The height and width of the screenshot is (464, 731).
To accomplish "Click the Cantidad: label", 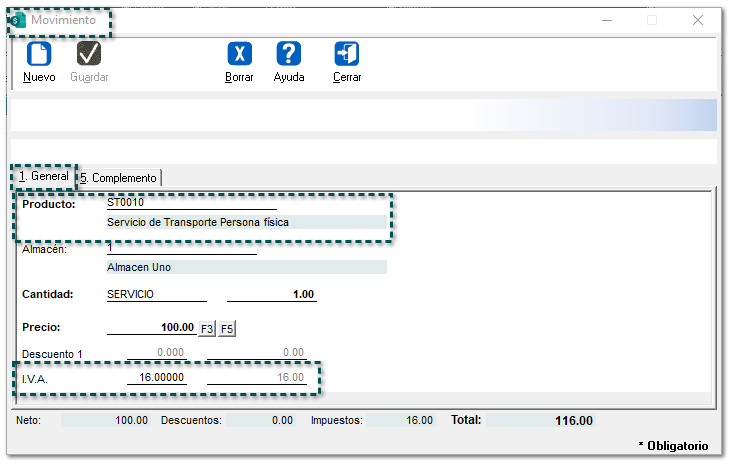I will click(x=48, y=294).
